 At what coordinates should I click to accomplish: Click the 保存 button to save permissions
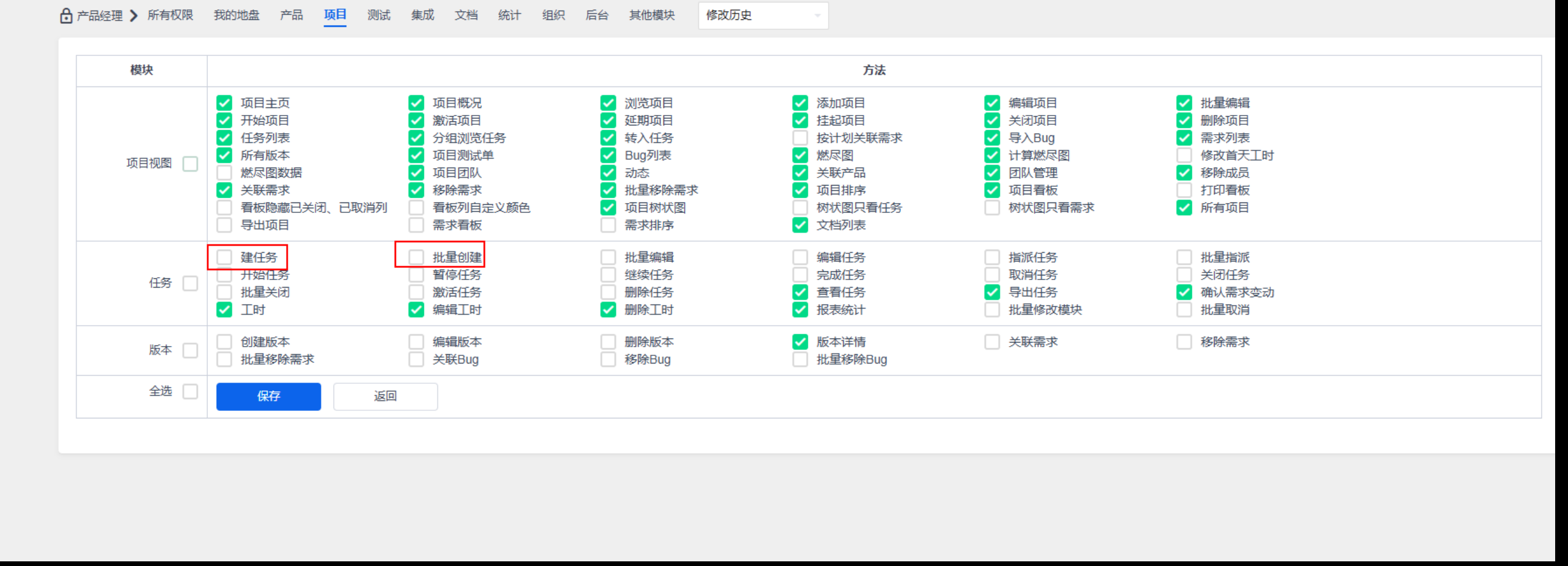click(268, 396)
